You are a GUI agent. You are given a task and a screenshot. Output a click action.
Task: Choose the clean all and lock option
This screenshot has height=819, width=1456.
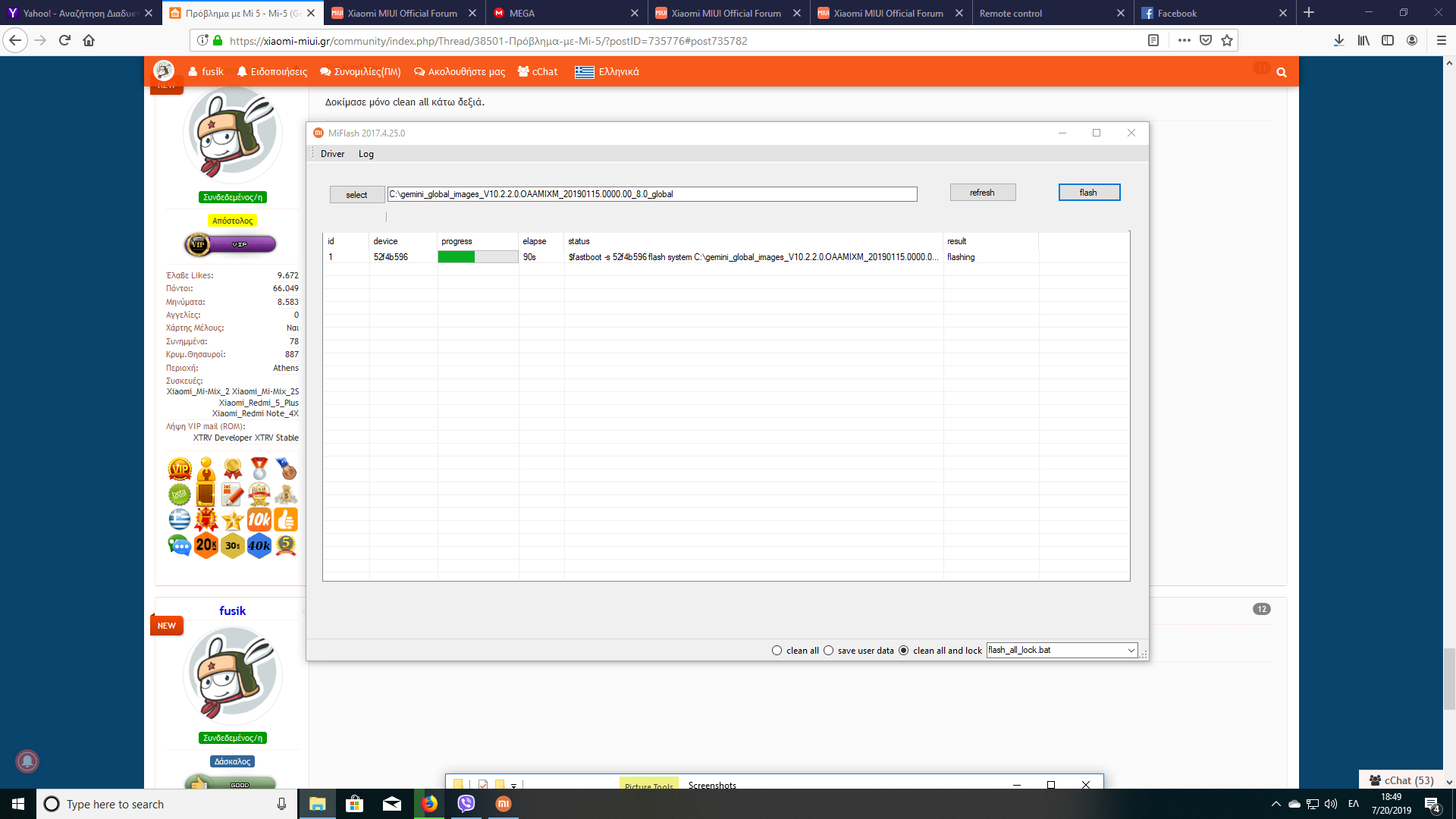[903, 651]
